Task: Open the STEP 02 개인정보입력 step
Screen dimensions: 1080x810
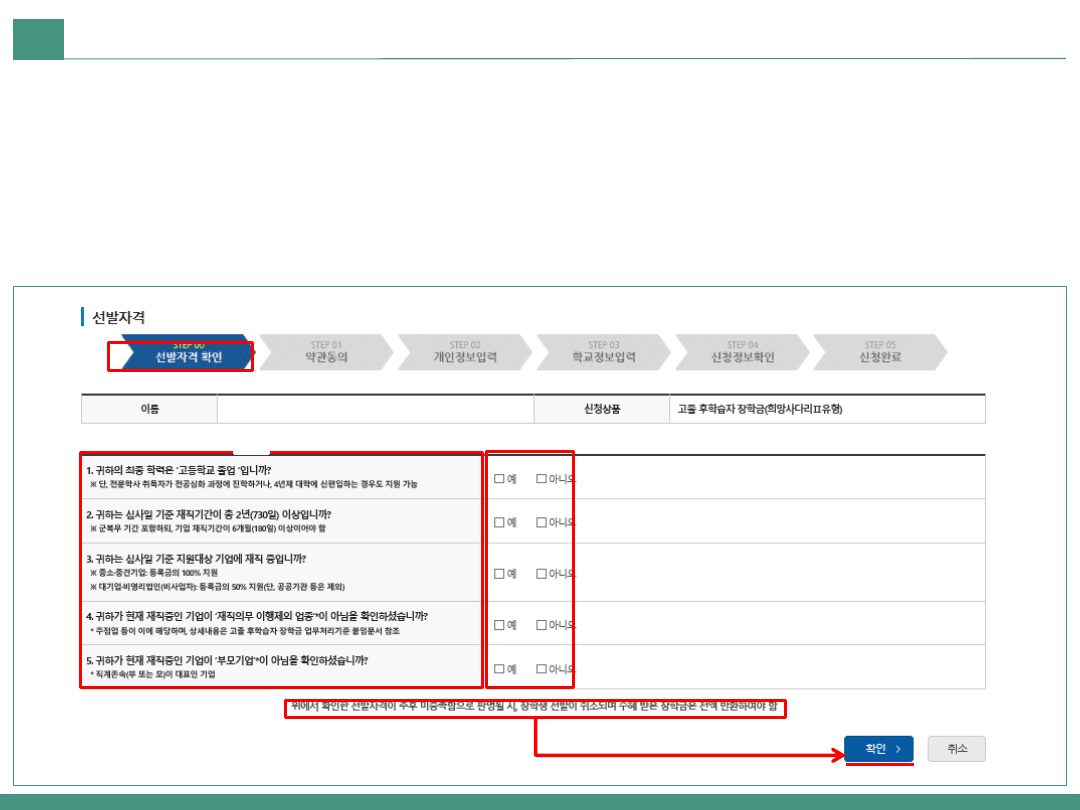Action: pyautogui.click(x=465, y=353)
